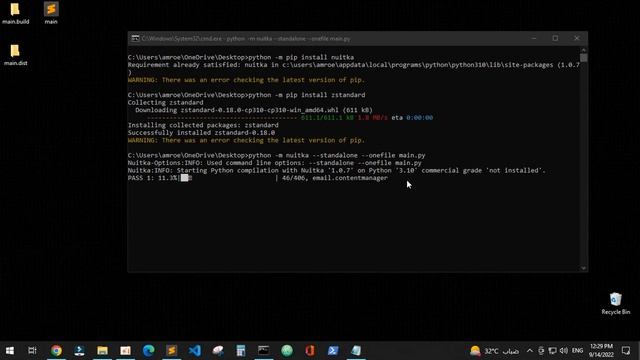Click the cmd scrollbar down arrow
The width and height of the screenshot is (640, 360).
[584, 268]
